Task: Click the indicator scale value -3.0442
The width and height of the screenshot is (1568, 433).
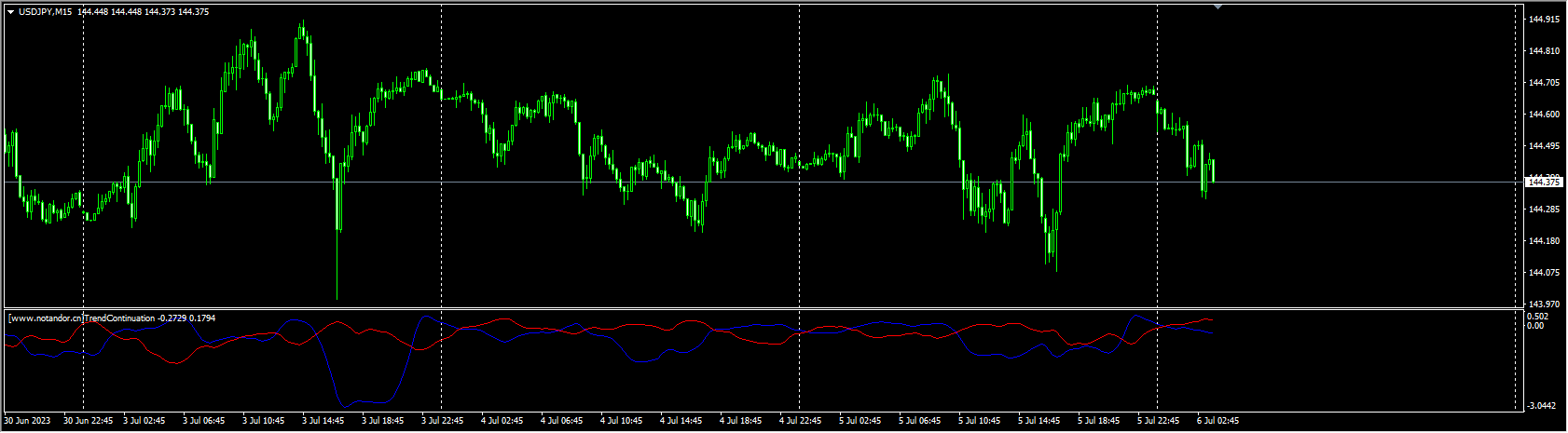Action: [x=1542, y=406]
